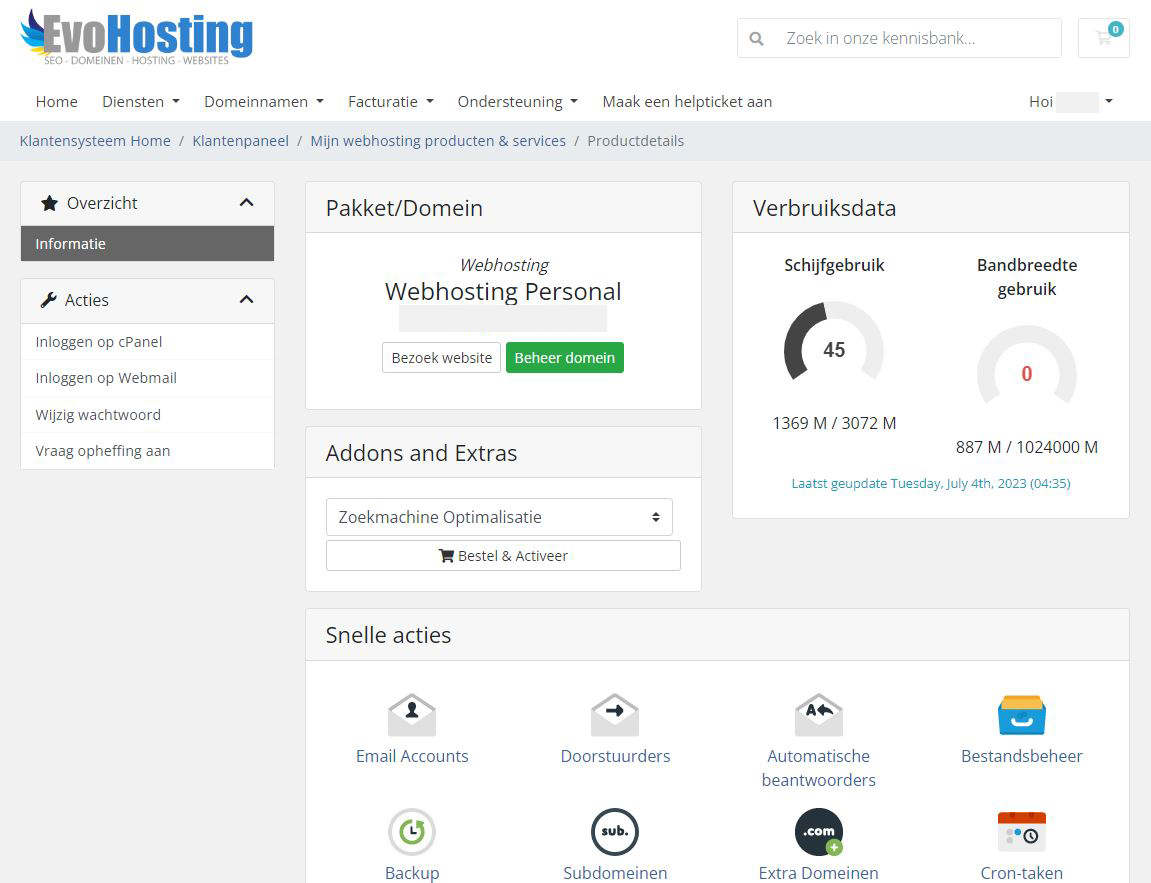Image resolution: width=1151 pixels, height=883 pixels.
Task: Expand the Diensten menu
Action: point(140,101)
